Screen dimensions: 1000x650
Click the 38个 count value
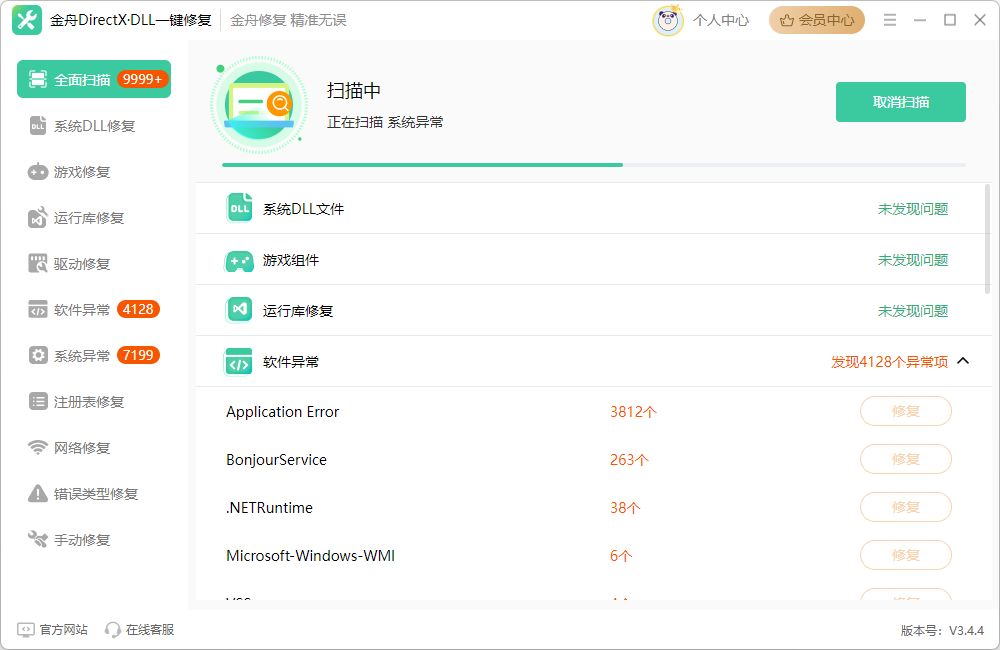click(625, 508)
